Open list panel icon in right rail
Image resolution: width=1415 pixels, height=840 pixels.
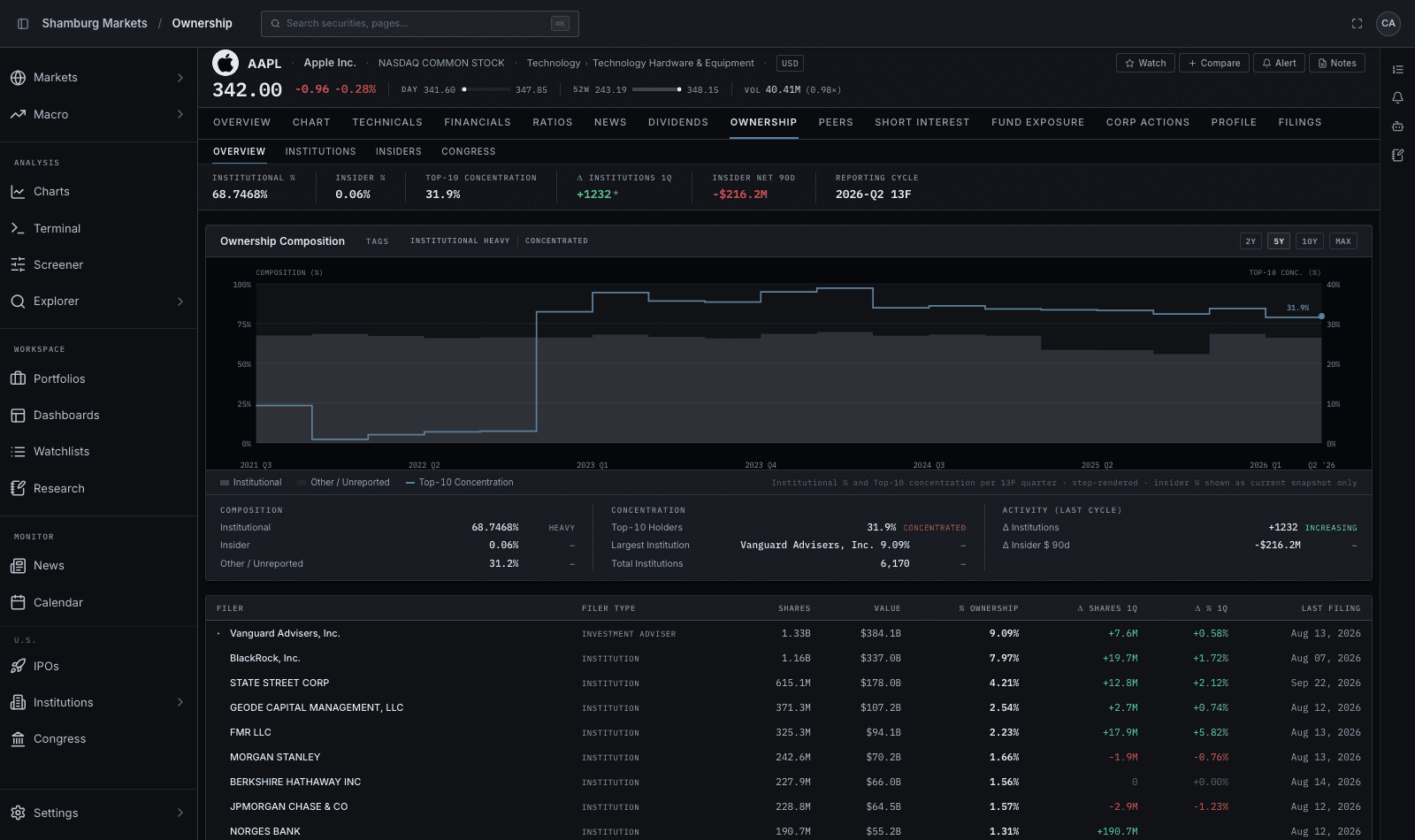click(x=1398, y=70)
